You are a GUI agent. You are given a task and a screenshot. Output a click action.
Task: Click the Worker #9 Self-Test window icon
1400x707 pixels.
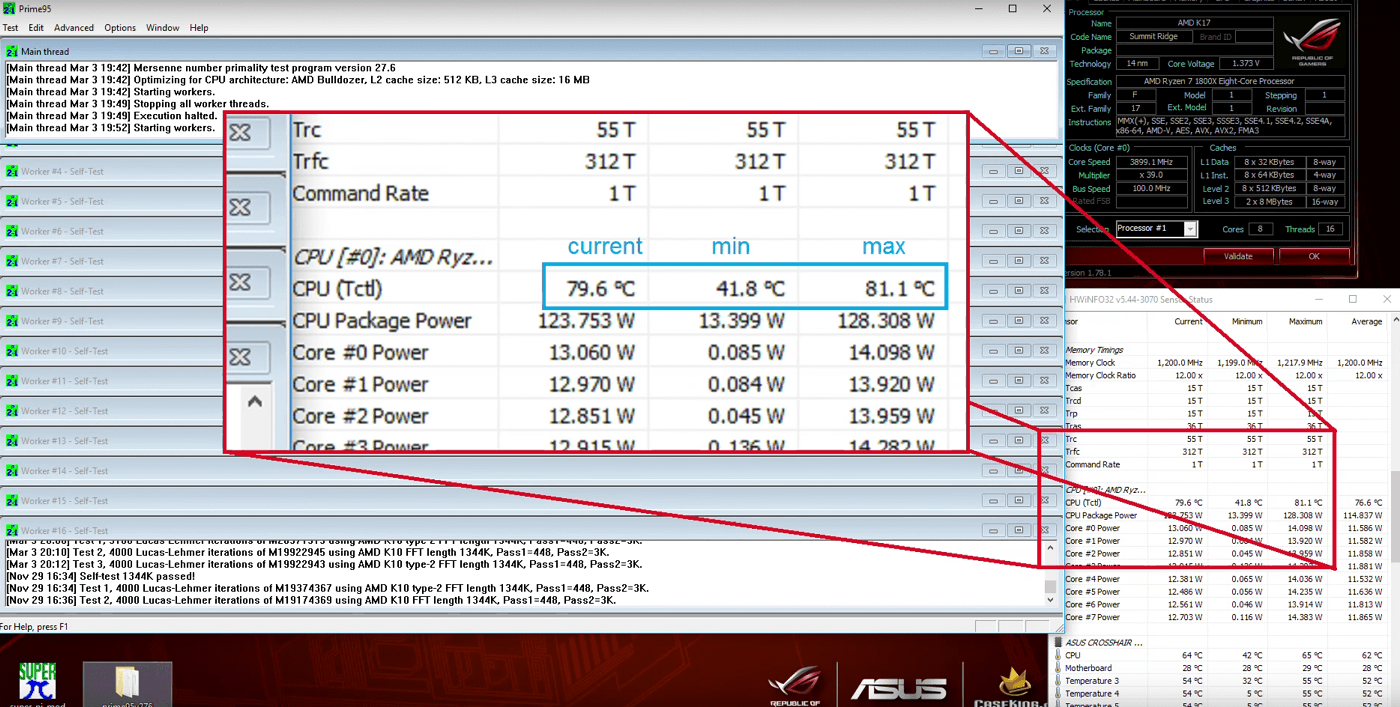click(12, 321)
